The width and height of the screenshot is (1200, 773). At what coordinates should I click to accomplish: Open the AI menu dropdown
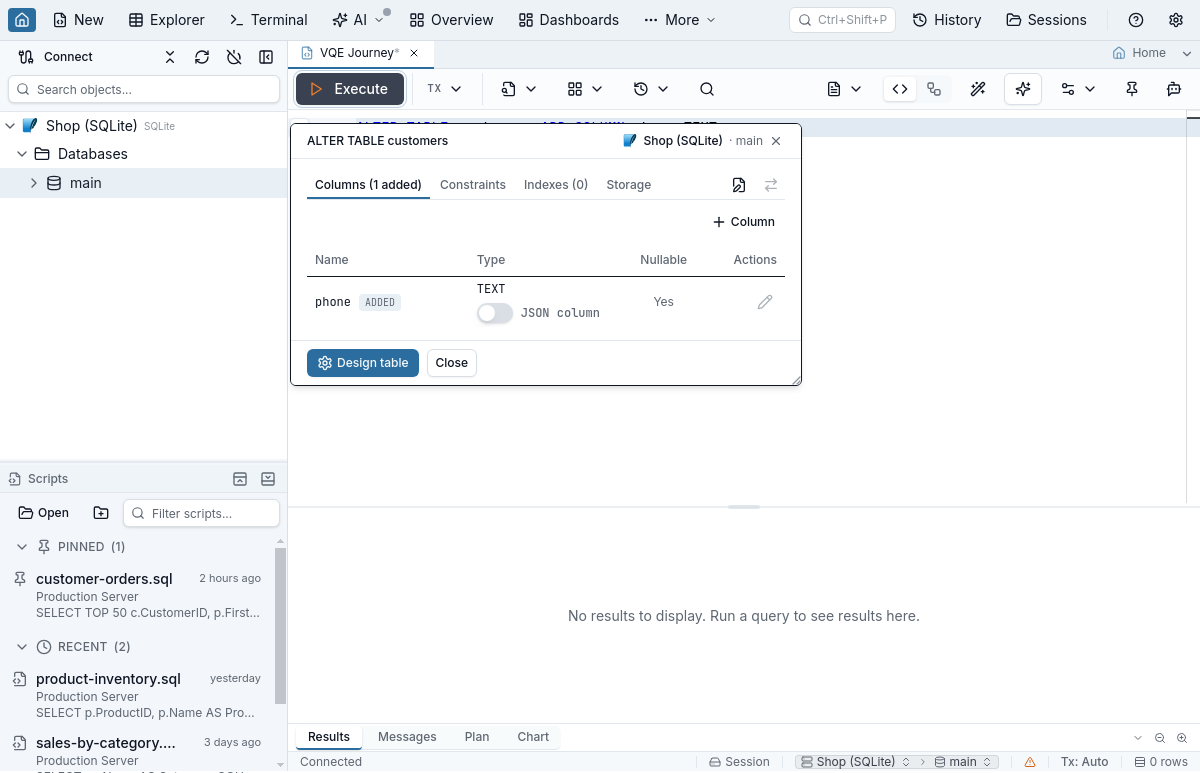point(358,20)
